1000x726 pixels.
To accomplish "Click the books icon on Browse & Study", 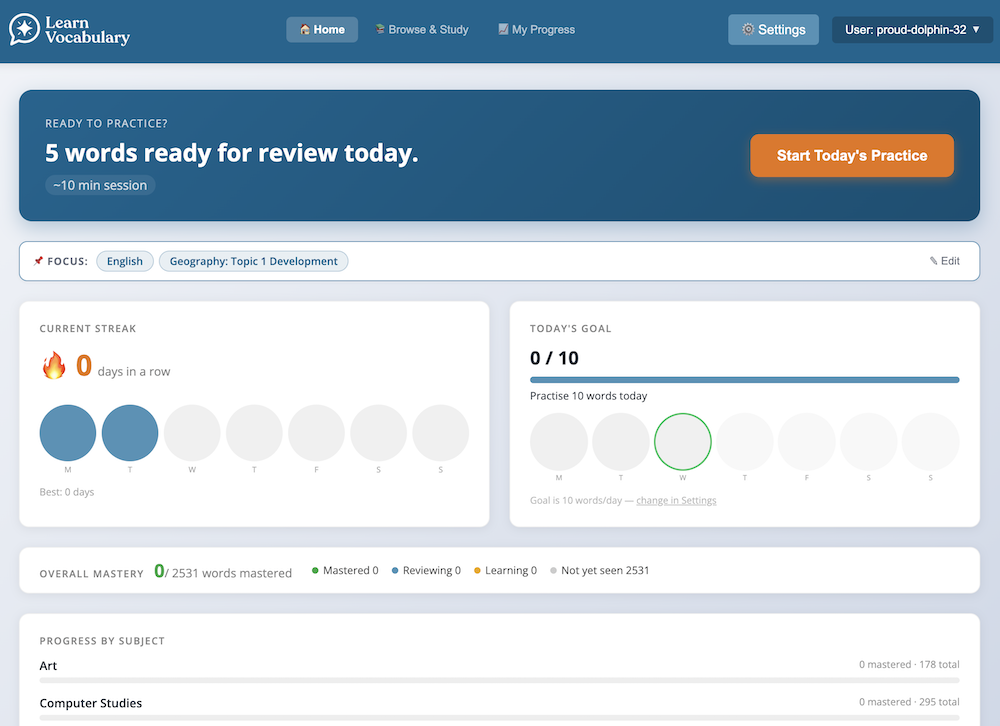I will coord(380,30).
